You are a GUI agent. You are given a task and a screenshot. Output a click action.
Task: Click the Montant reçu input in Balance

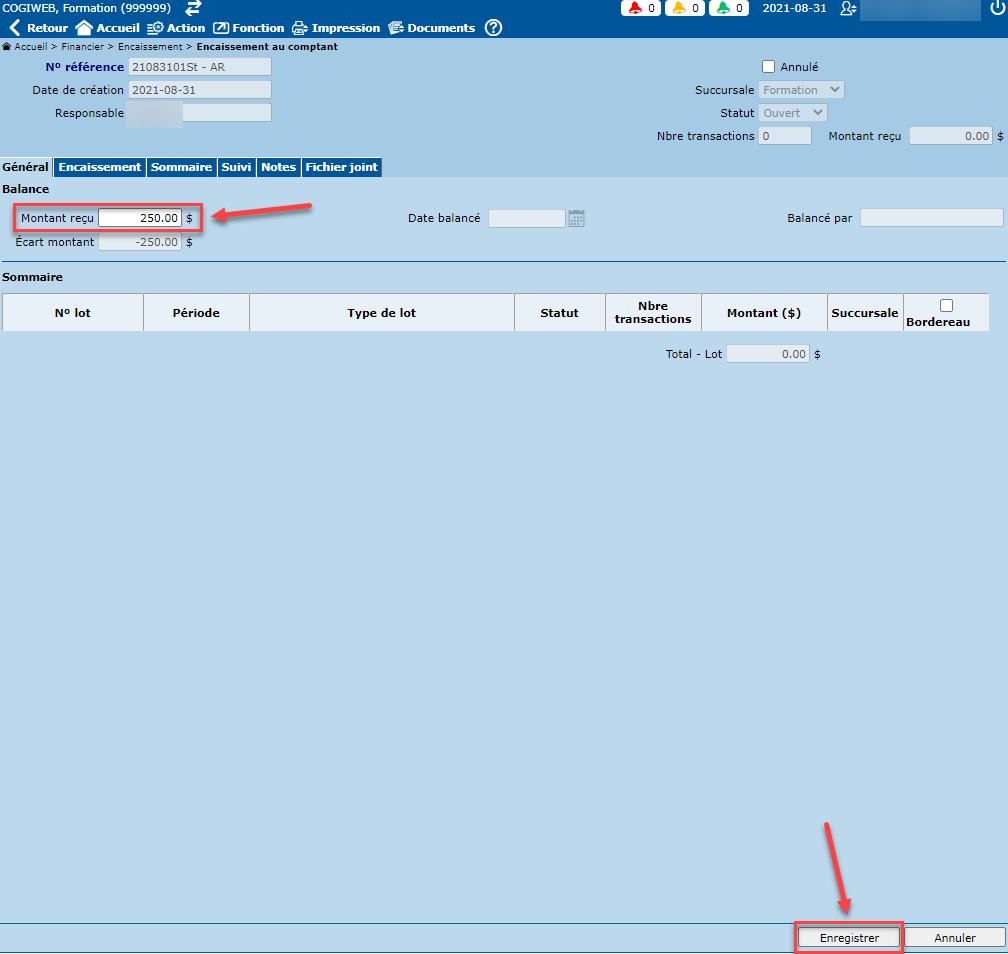140,217
